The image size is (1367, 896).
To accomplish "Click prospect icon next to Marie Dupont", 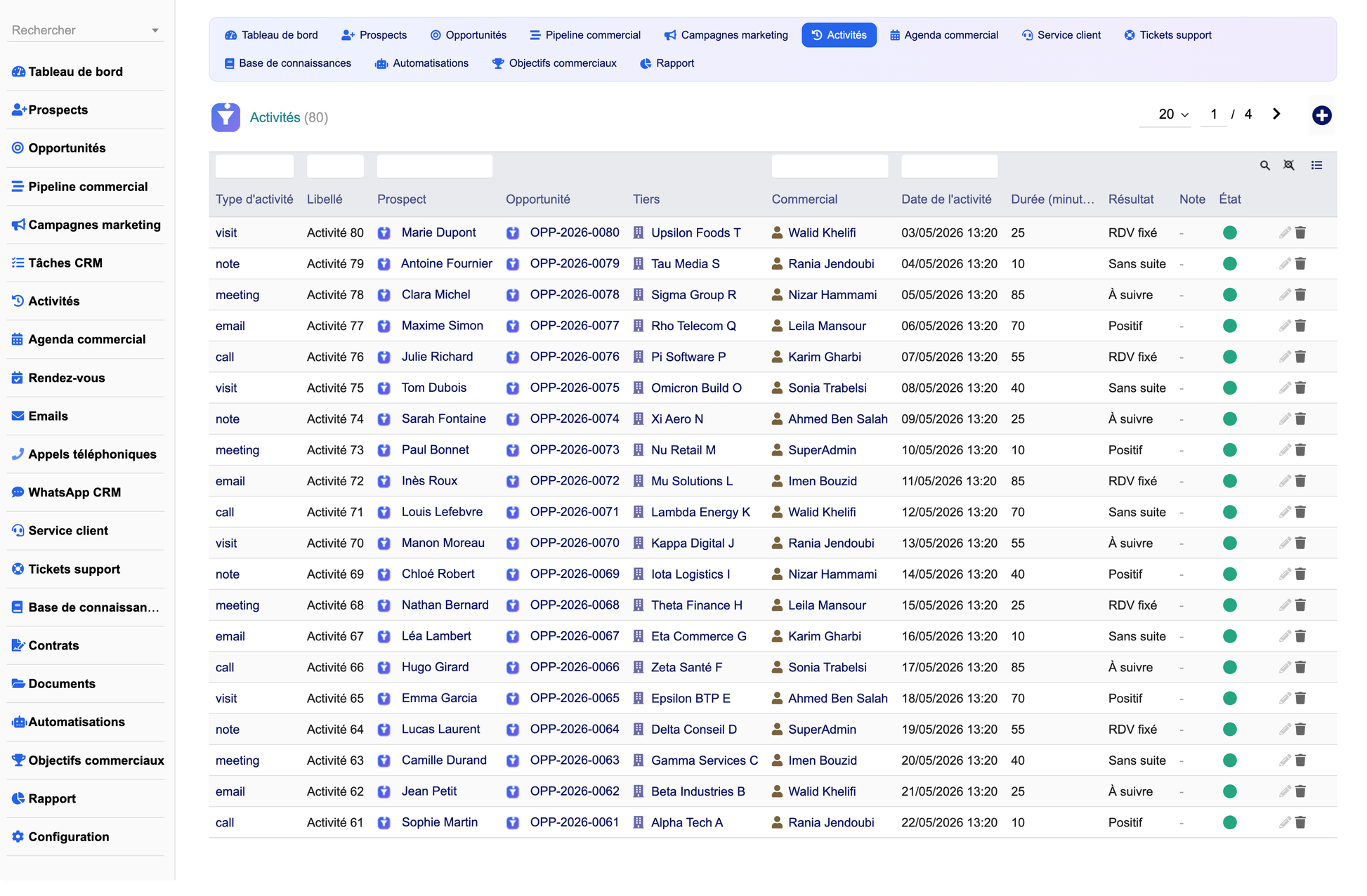I will pos(384,233).
